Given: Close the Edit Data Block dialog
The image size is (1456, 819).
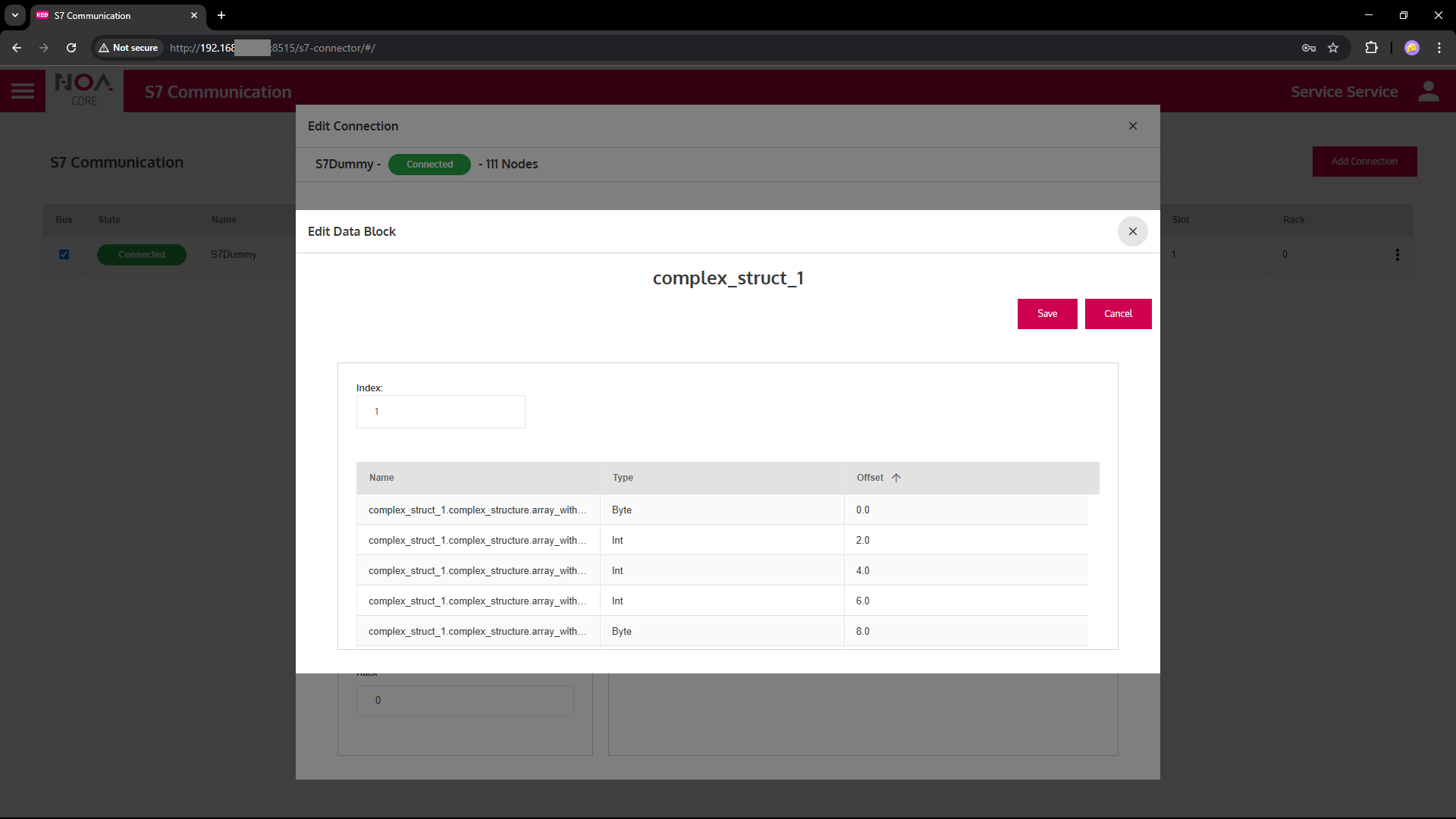Looking at the screenshot, I should 1132,231.
